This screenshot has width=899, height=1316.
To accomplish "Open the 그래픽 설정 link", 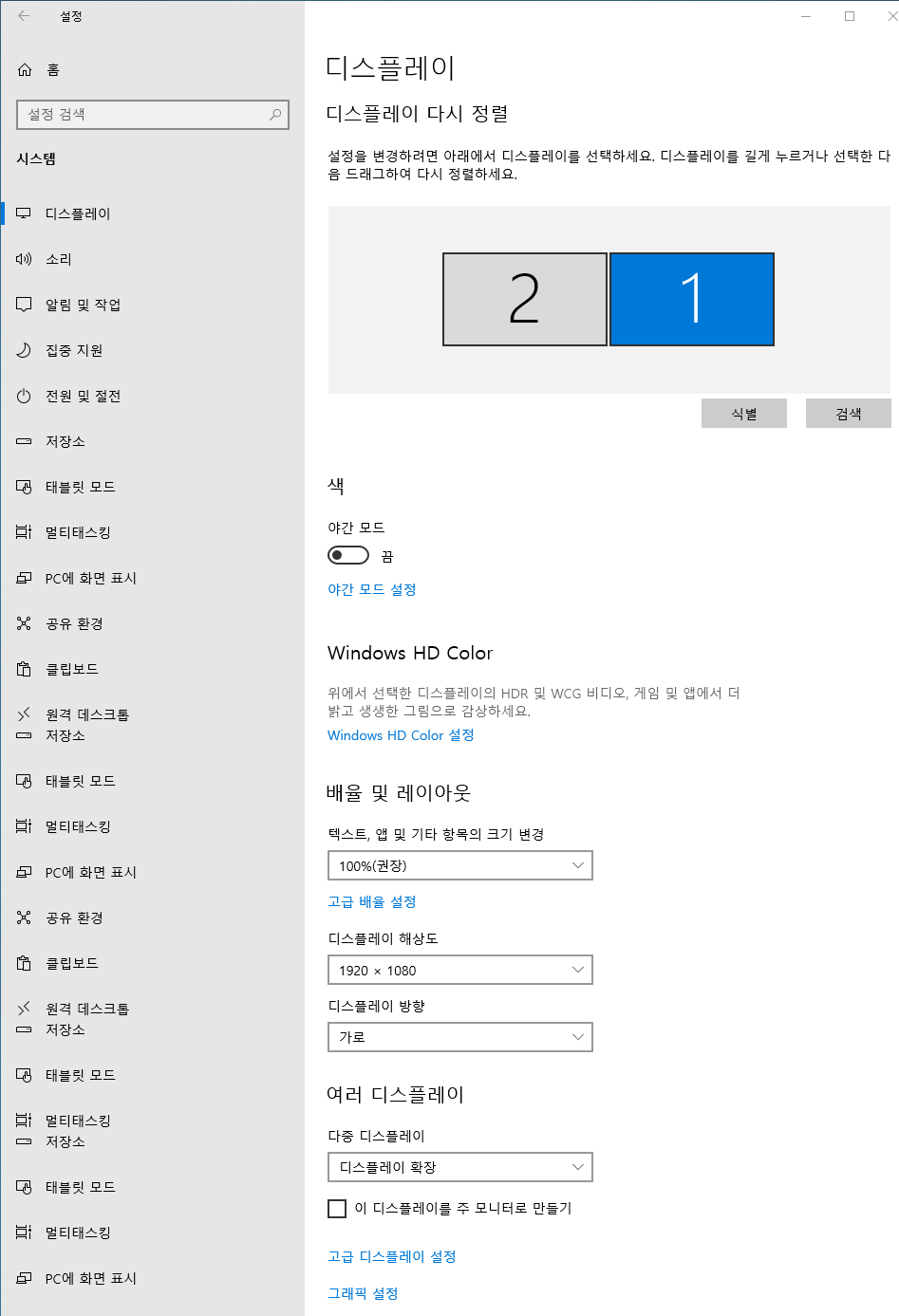I will (363, 1293).
